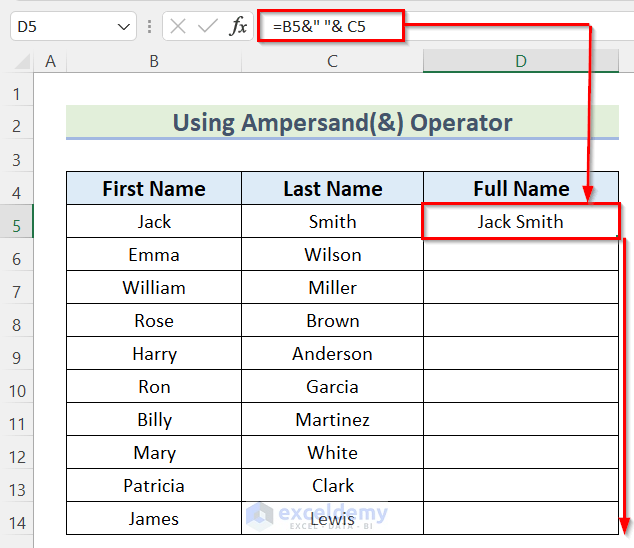
Task: Select column A header
Action: (x=50, y=61)
